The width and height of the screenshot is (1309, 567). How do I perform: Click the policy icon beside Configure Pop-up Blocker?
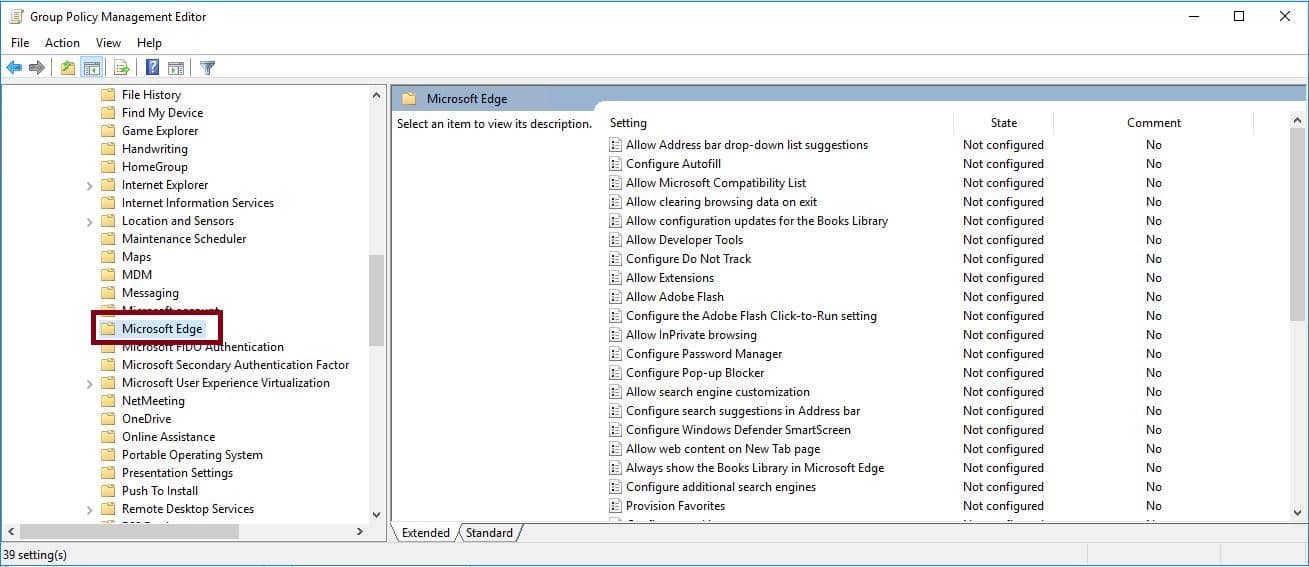click(x=616, y=373)
